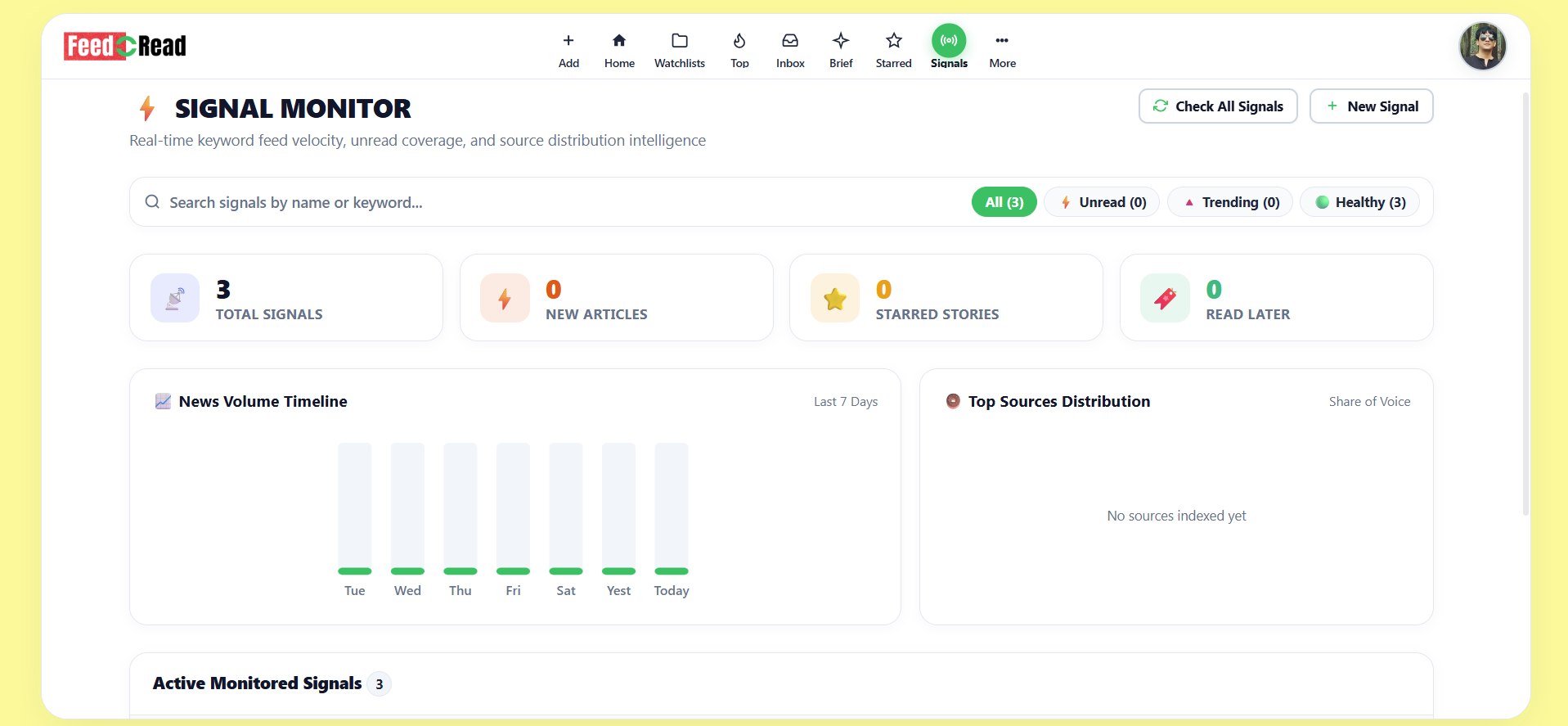Open the user profile avatar

pos(1483,46)
